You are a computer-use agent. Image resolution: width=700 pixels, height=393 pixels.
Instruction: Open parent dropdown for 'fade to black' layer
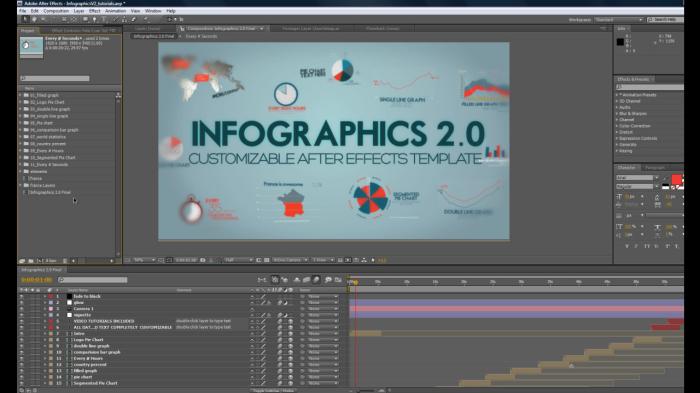click(x=322, y=297)
